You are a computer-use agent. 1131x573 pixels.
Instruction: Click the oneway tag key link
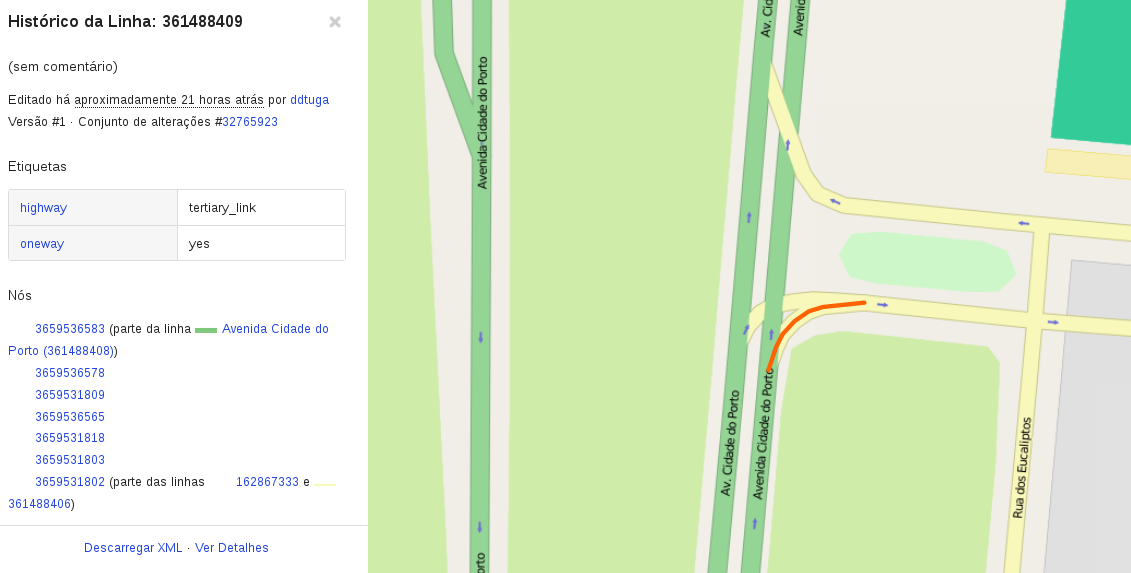(42, 244)
